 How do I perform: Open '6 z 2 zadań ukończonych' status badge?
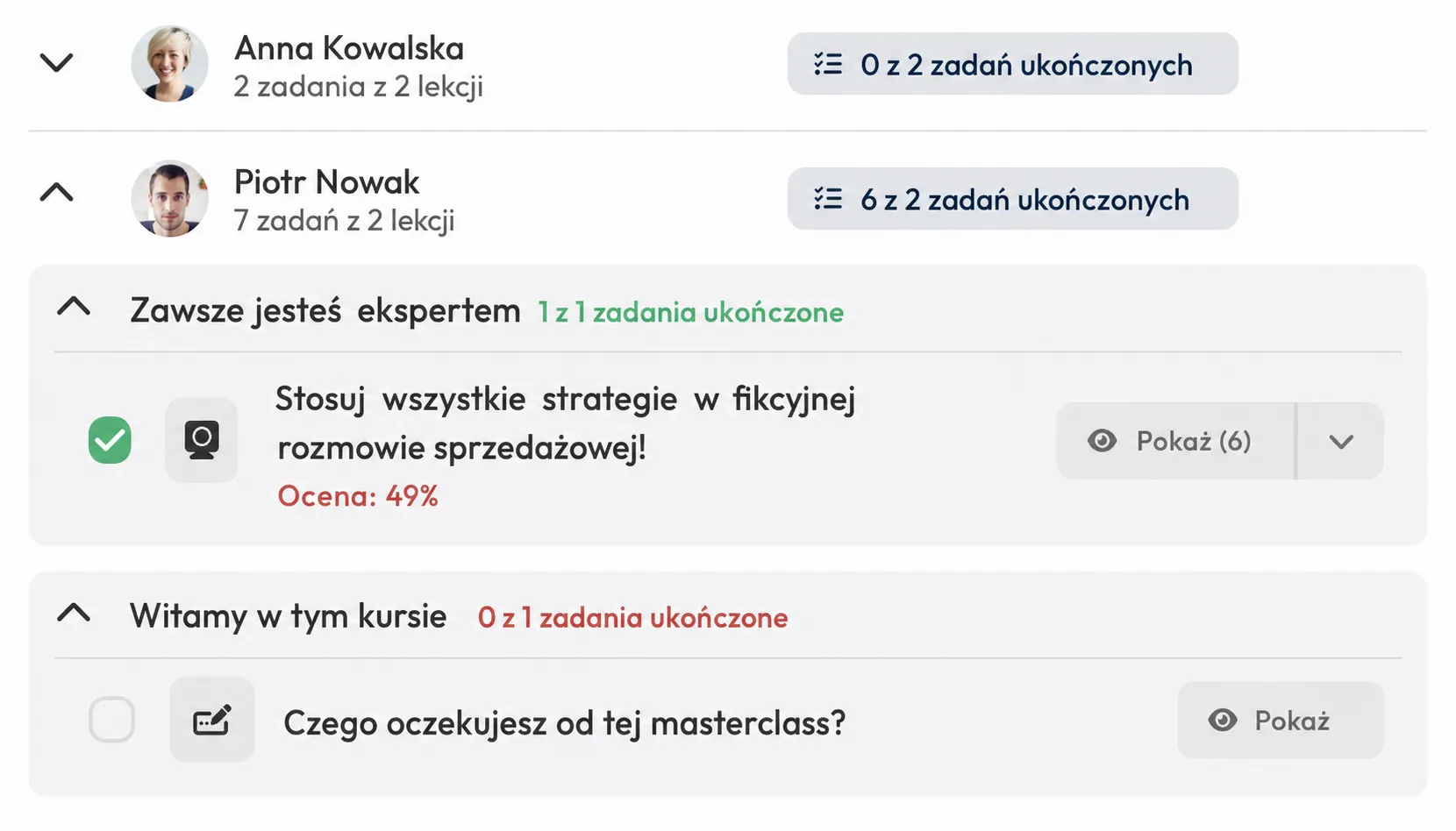(1013, 199)
